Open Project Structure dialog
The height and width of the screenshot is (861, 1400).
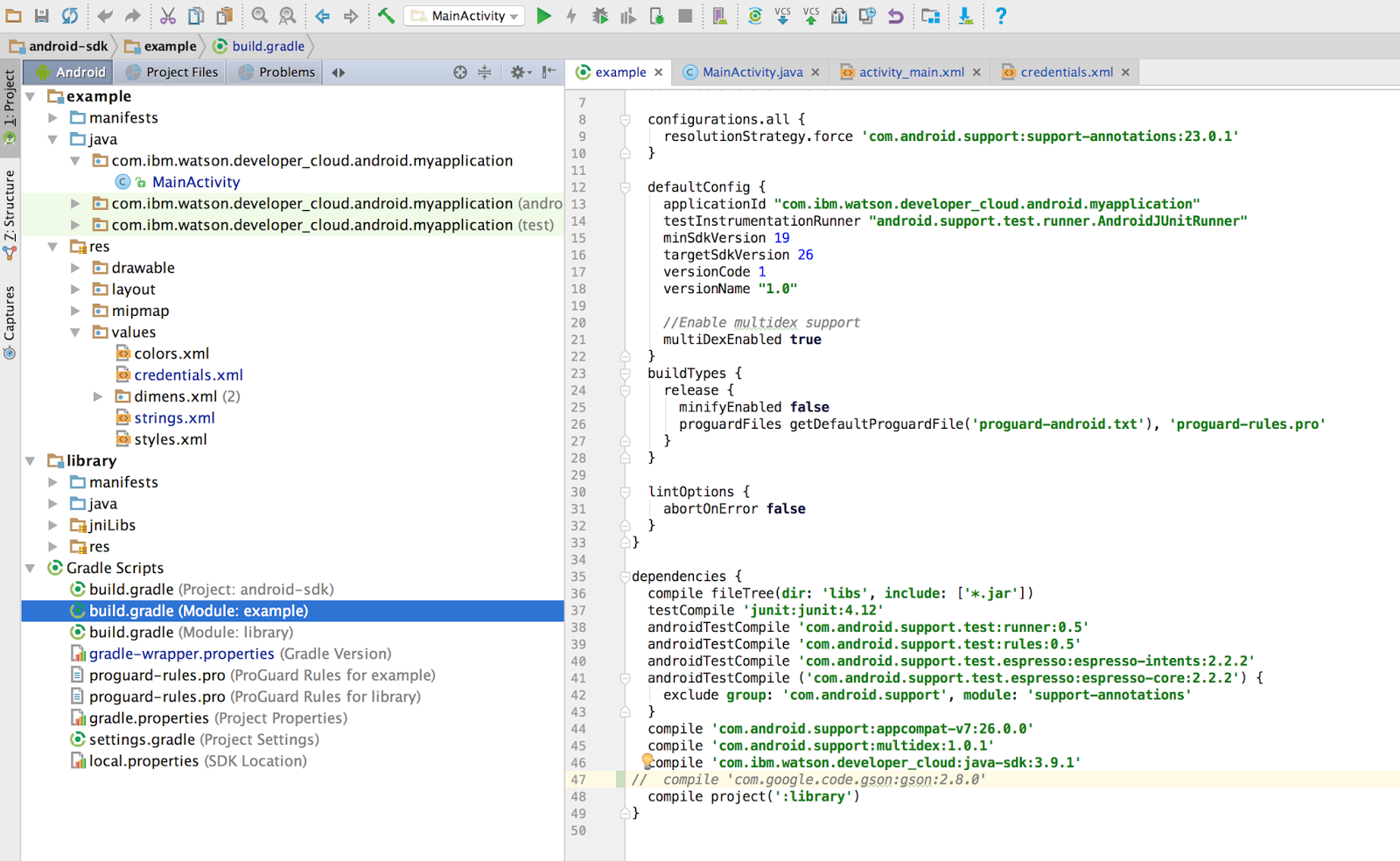930,16
